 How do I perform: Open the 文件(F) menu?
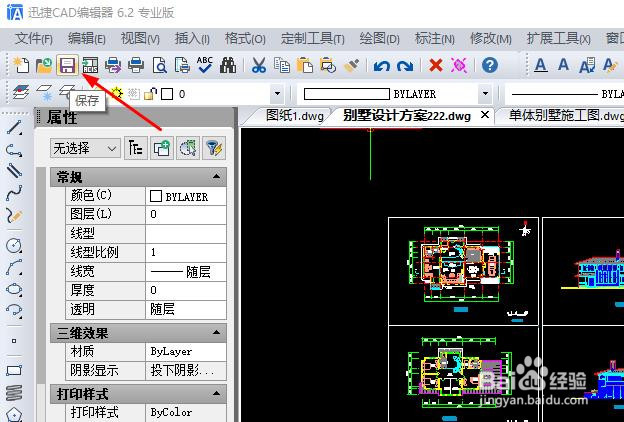[x=34, y=39]
